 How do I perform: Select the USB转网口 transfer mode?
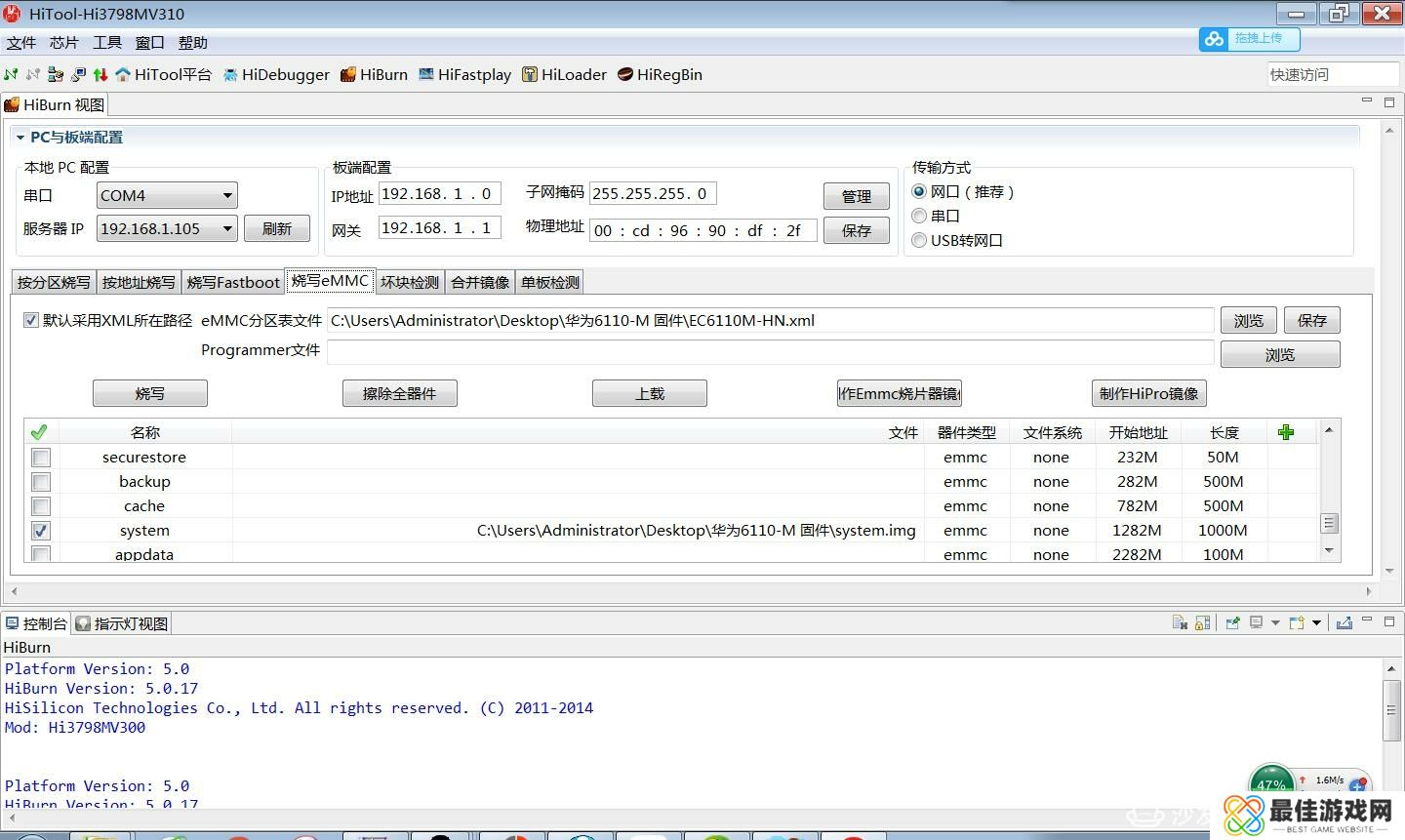tap(919, 240)
